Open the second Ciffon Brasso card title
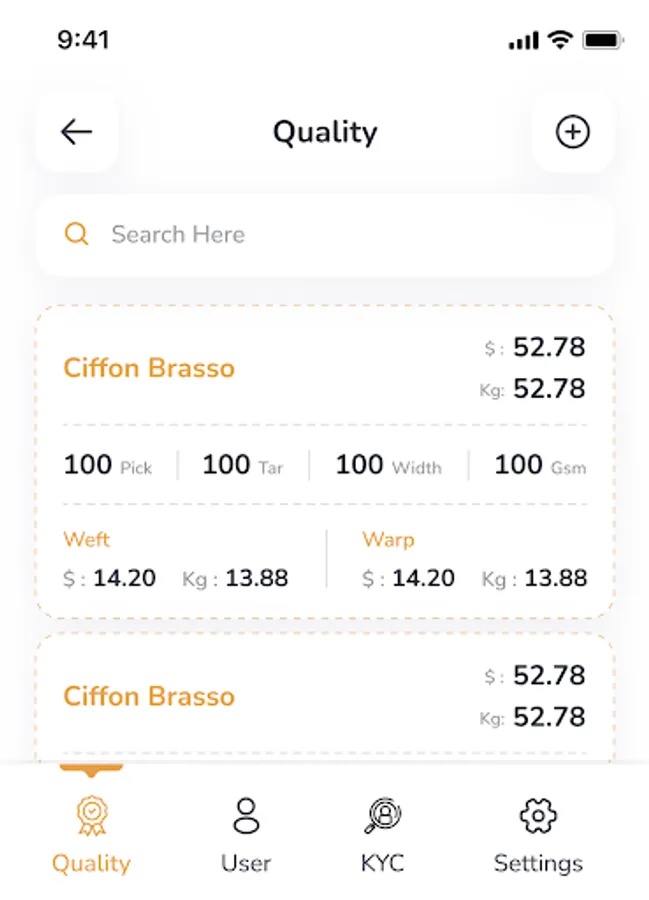The height and width of the screenshot is (900, 649). (x=149, y=696)
